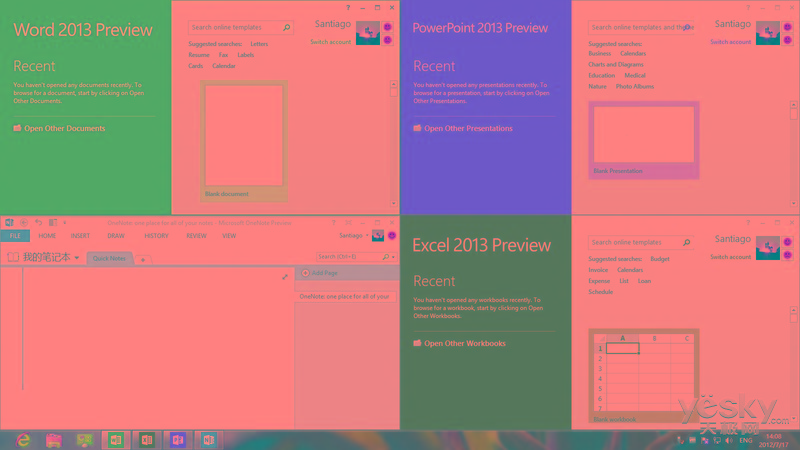Switch to OneNote using its taskbar icon
Screen dimensions: 800x450
[209, 440]
